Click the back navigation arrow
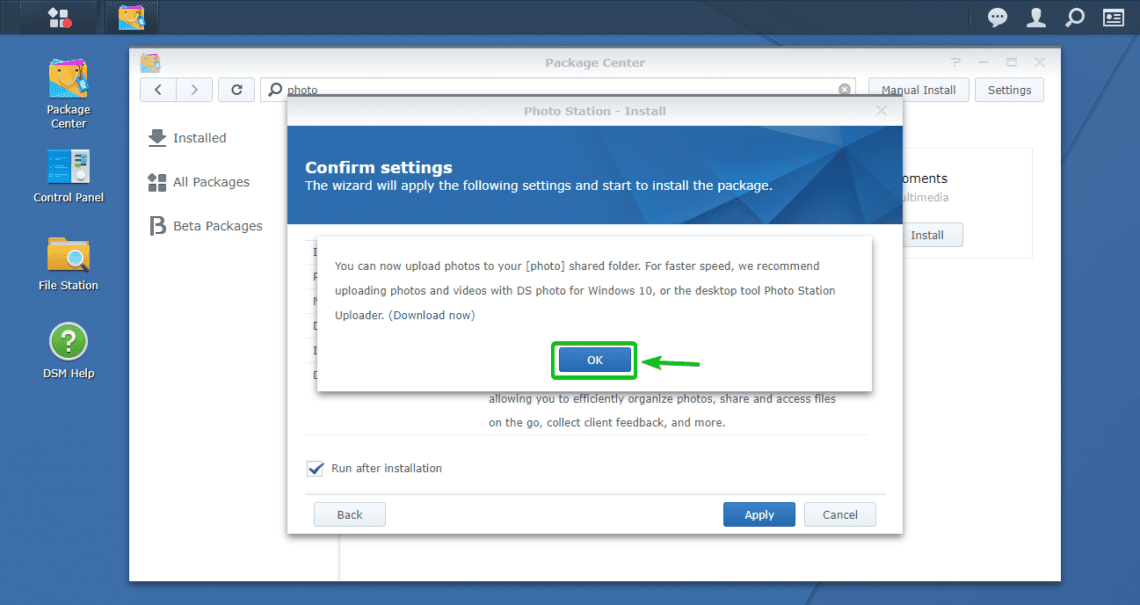The height and width of the screenshot is (605, 1140). pos(158,89)
